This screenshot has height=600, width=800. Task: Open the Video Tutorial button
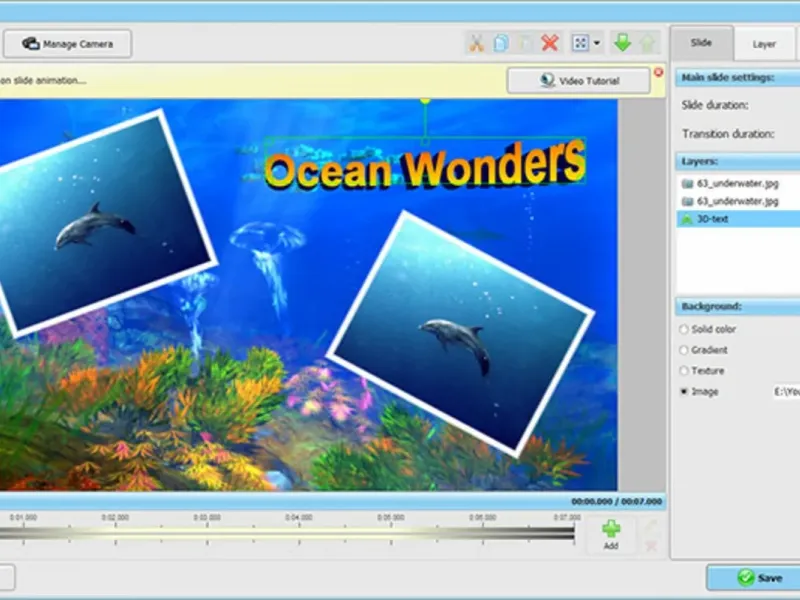pyautogui.click(x=579, y=81)
